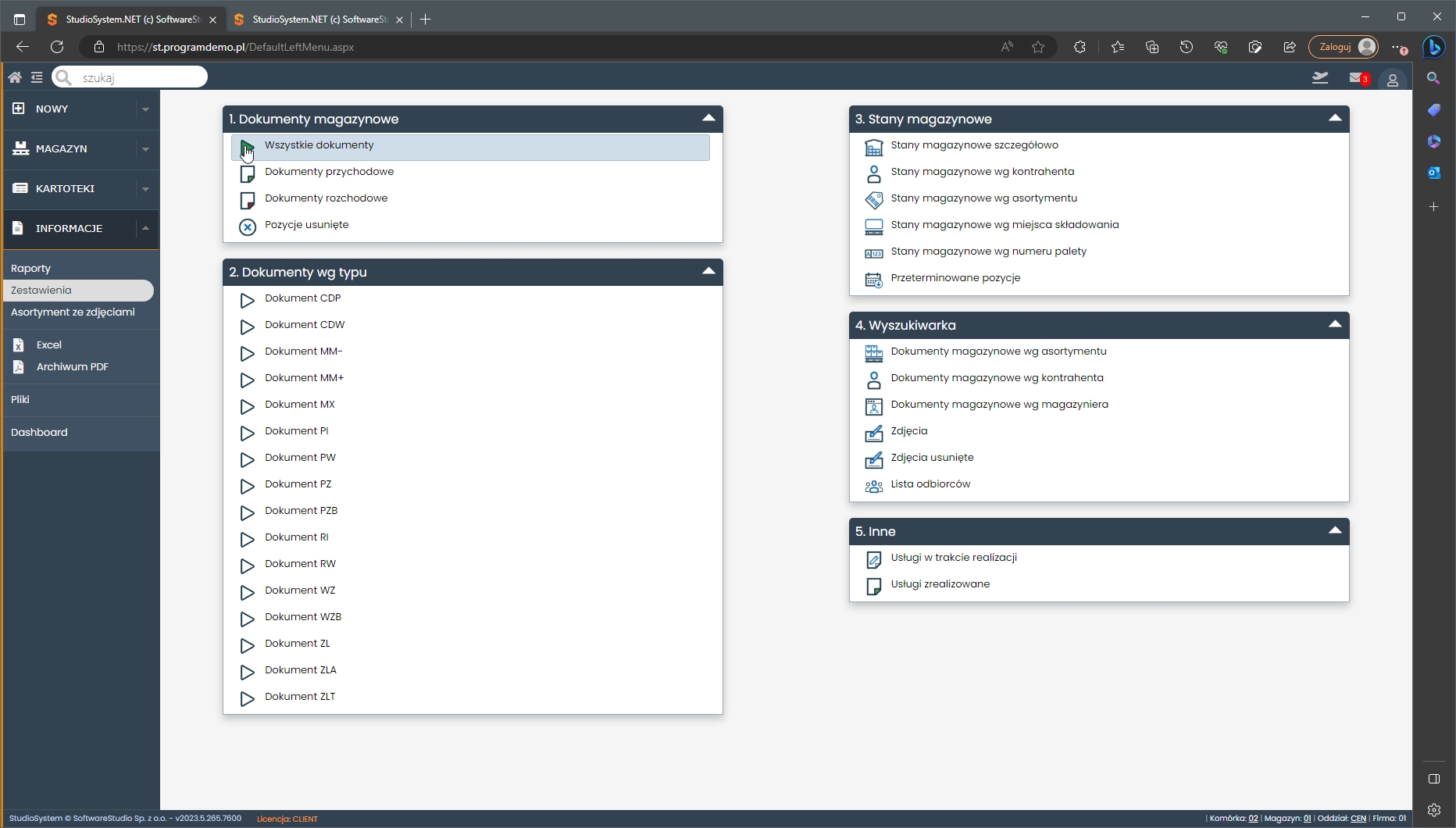
Task: Open Dokument PZ list
Action: tap(298, 484)
